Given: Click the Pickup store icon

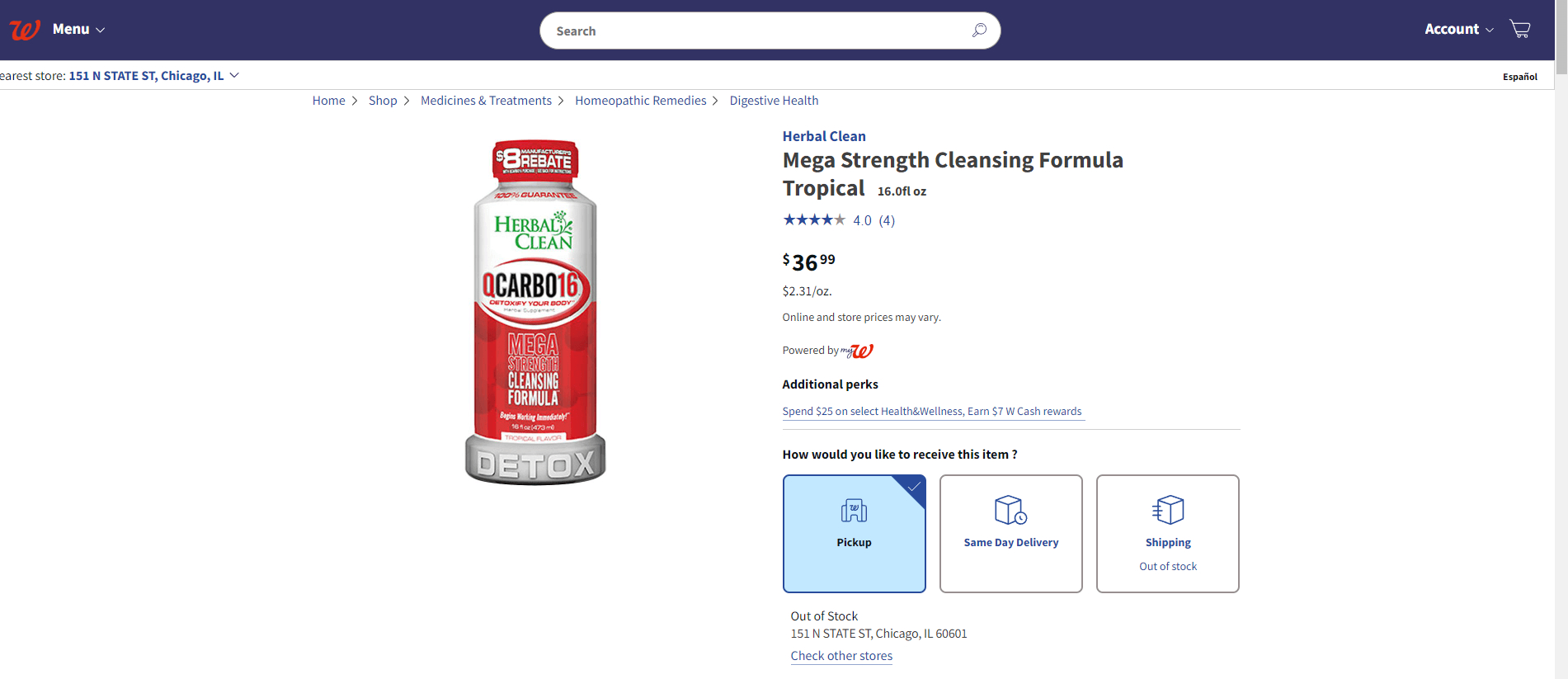Looking at the screenshot, I should click(x=854, y=511).
